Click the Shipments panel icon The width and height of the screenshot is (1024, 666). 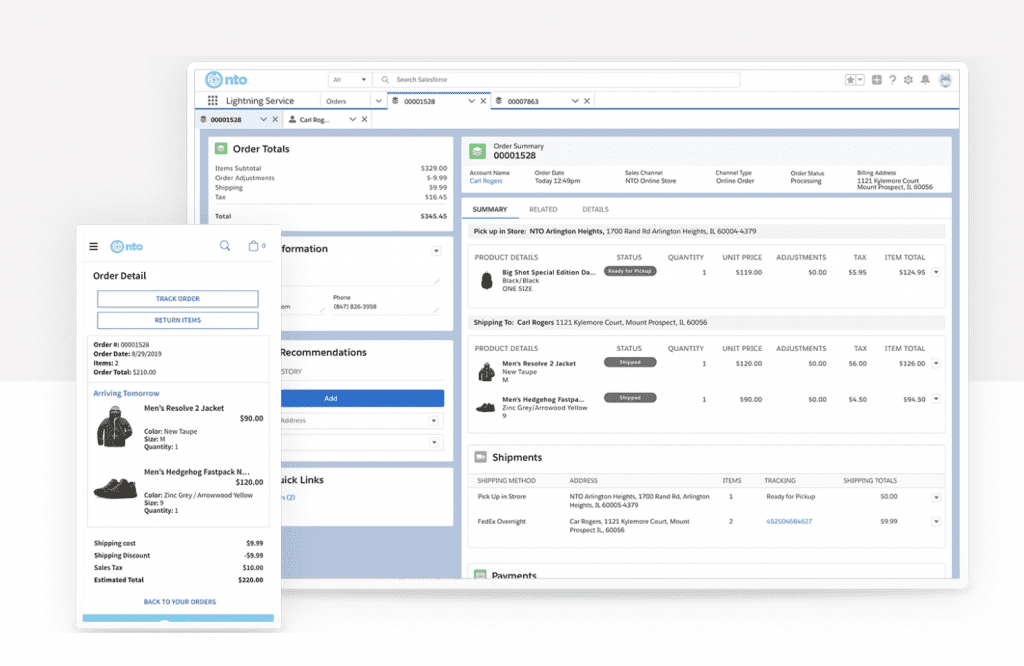click(483, 457)
